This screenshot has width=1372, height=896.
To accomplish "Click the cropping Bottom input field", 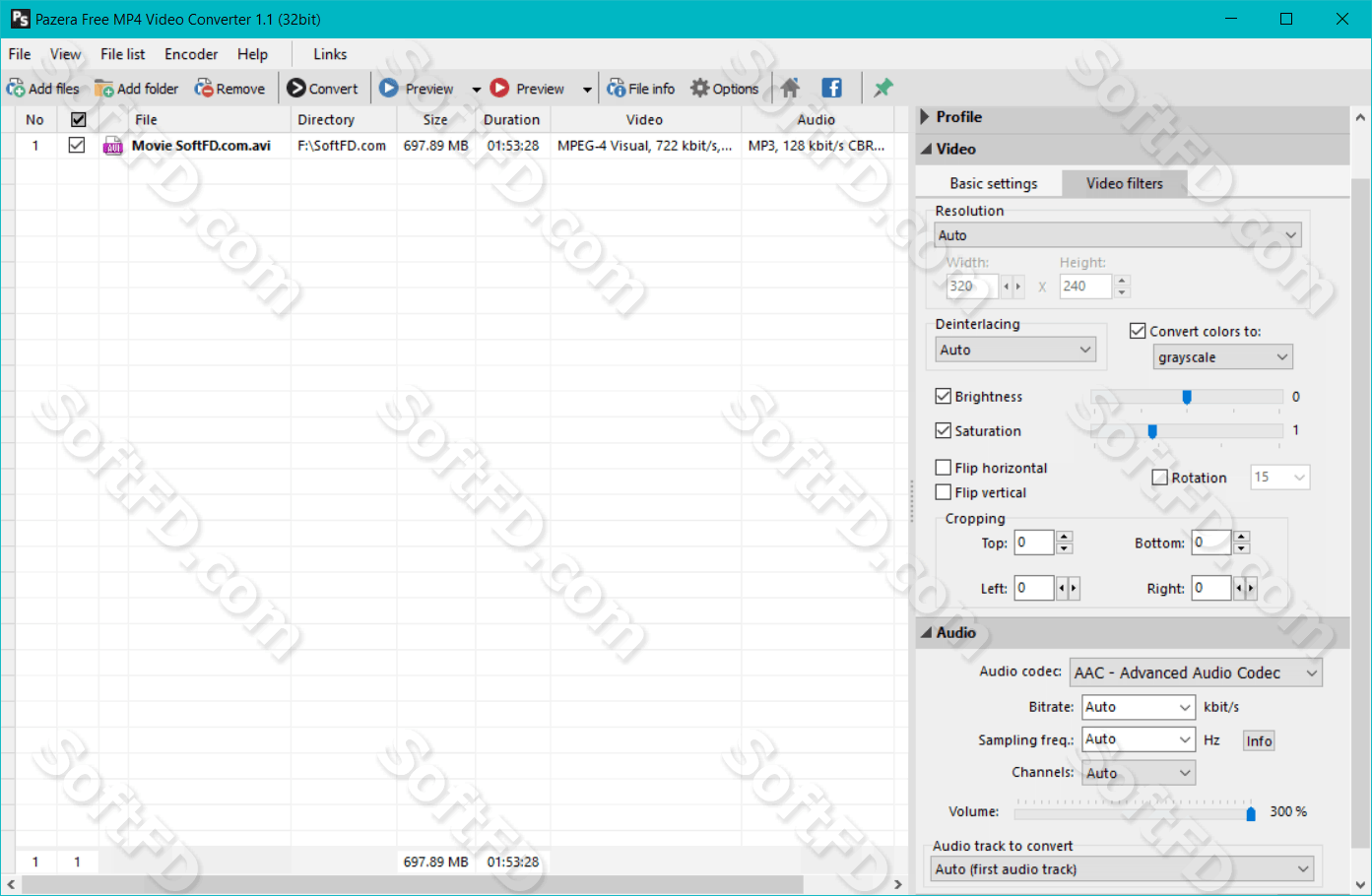I will pos(1211,543).
